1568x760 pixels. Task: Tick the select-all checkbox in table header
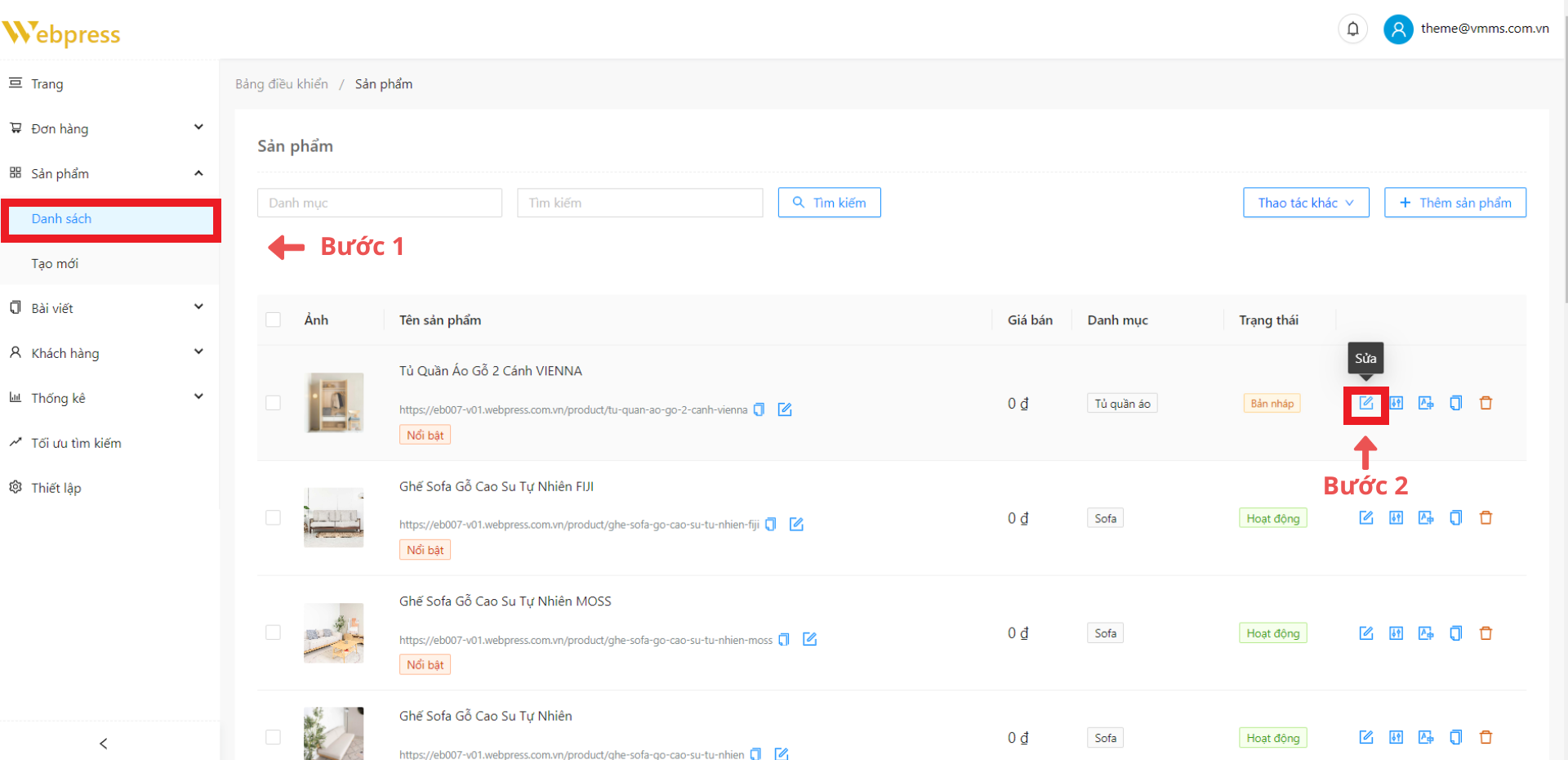click(274, 320)
